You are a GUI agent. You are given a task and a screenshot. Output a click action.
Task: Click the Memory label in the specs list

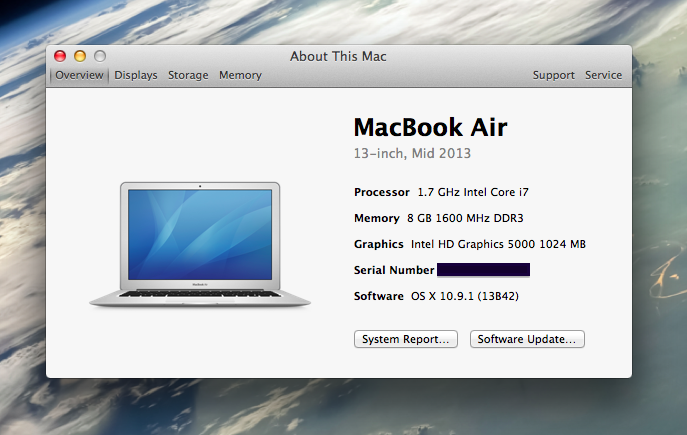coord(377,218)
